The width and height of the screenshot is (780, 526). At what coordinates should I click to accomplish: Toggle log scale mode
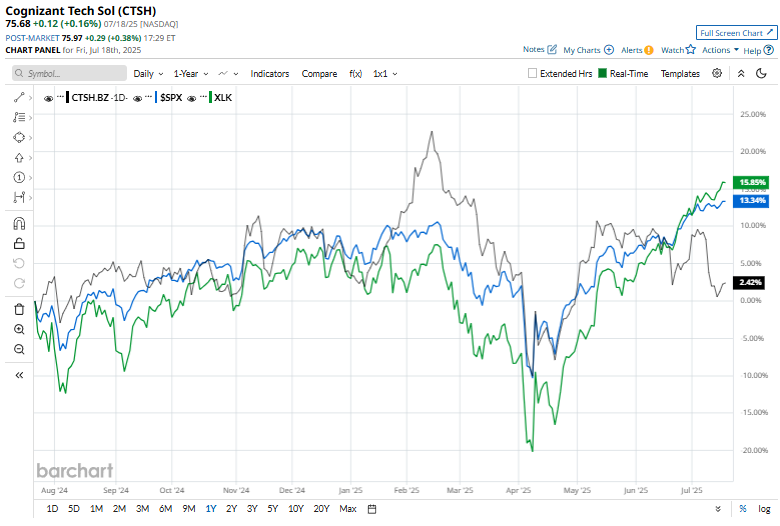764,509
